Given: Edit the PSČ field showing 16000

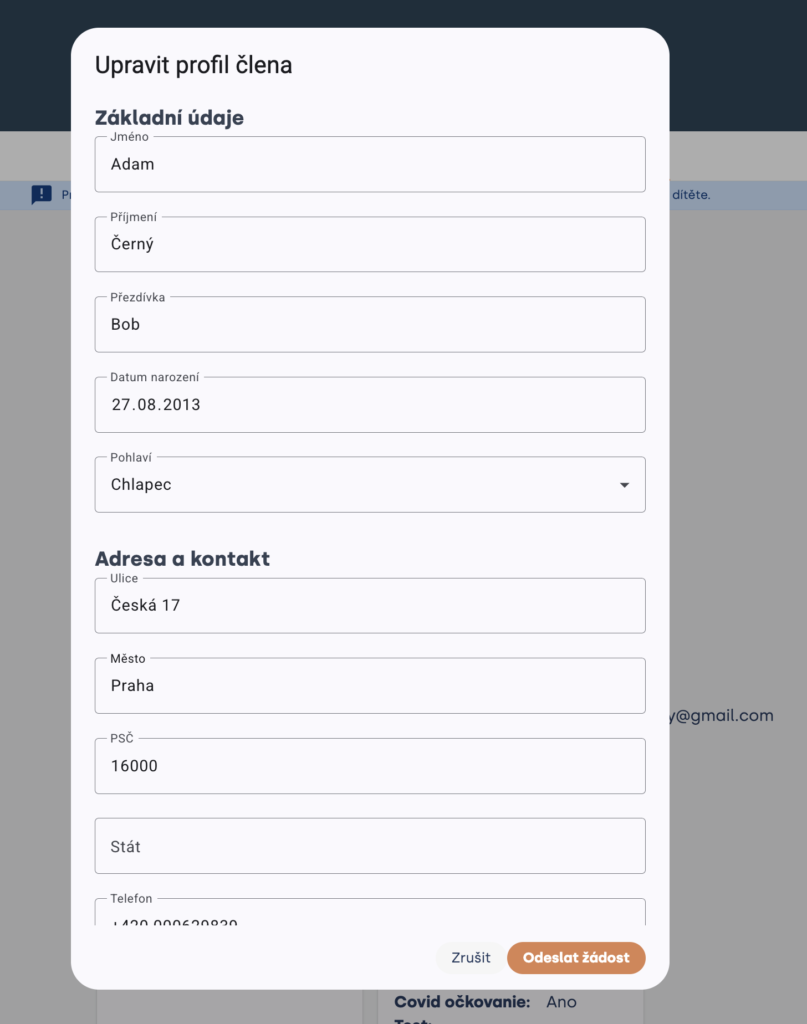Looking at the screenshot, I should [x=370, y=766].
